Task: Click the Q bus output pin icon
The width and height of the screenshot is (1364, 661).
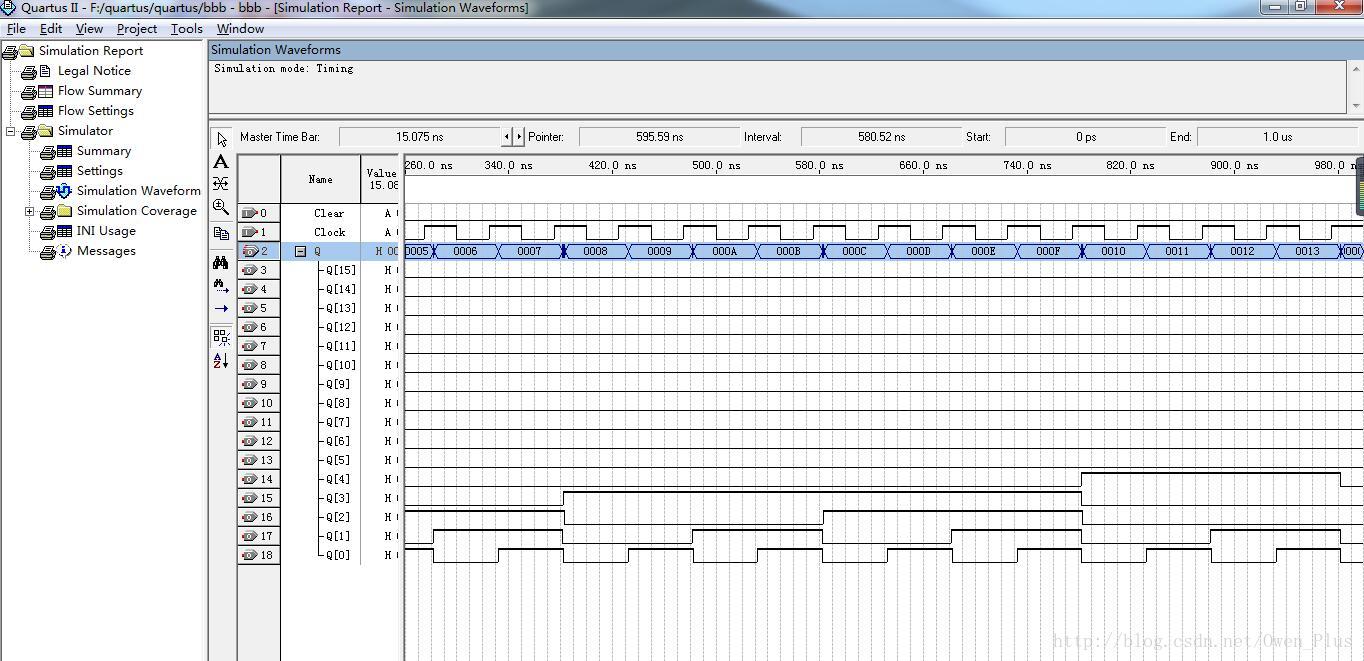Action: click(x=250, y=251)
